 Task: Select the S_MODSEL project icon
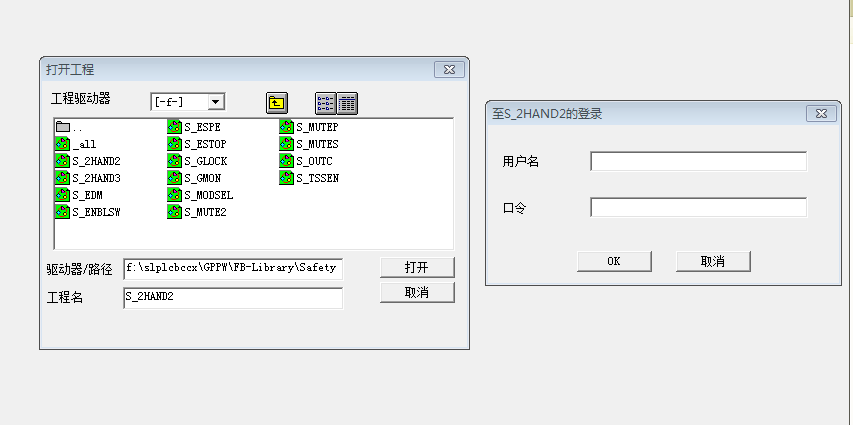(x=174, y=195)
